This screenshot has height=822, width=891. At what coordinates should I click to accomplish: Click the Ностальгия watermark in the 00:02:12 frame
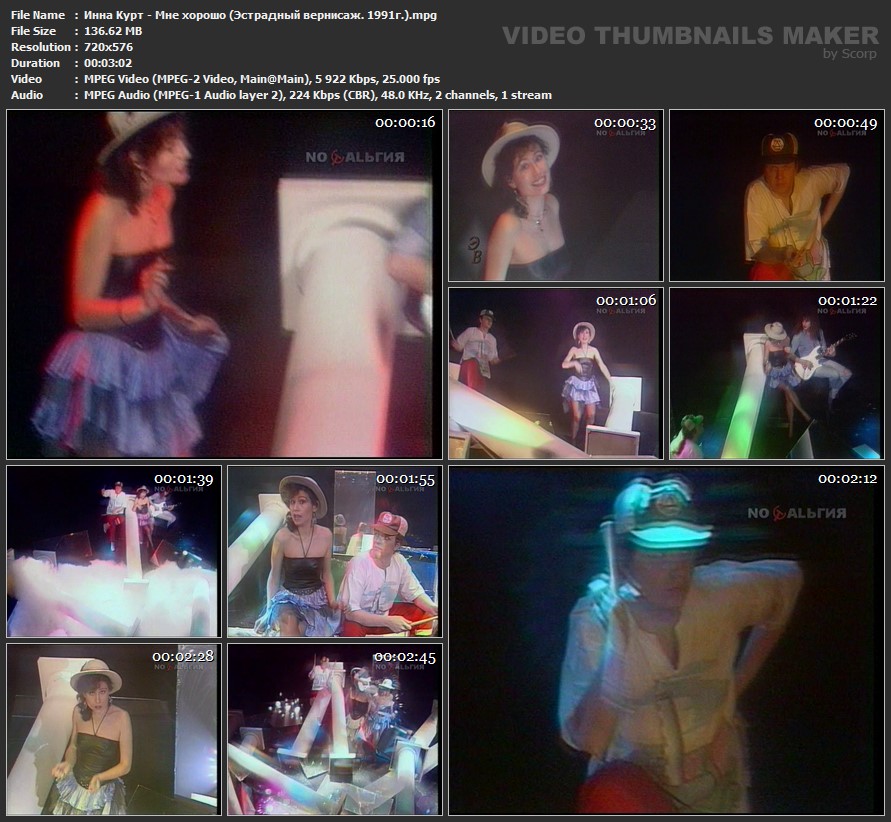796,513
